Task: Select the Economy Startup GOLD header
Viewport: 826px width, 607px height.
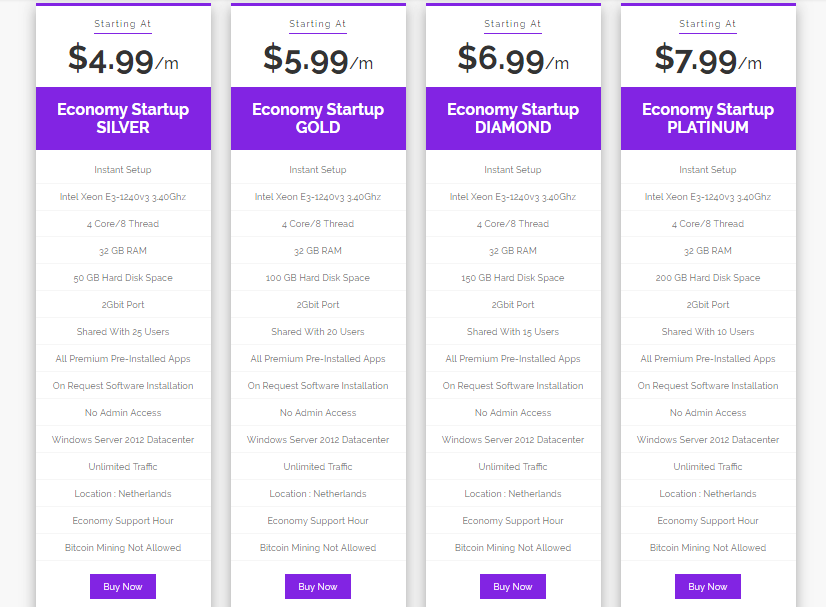Action: tap(318, 118)
